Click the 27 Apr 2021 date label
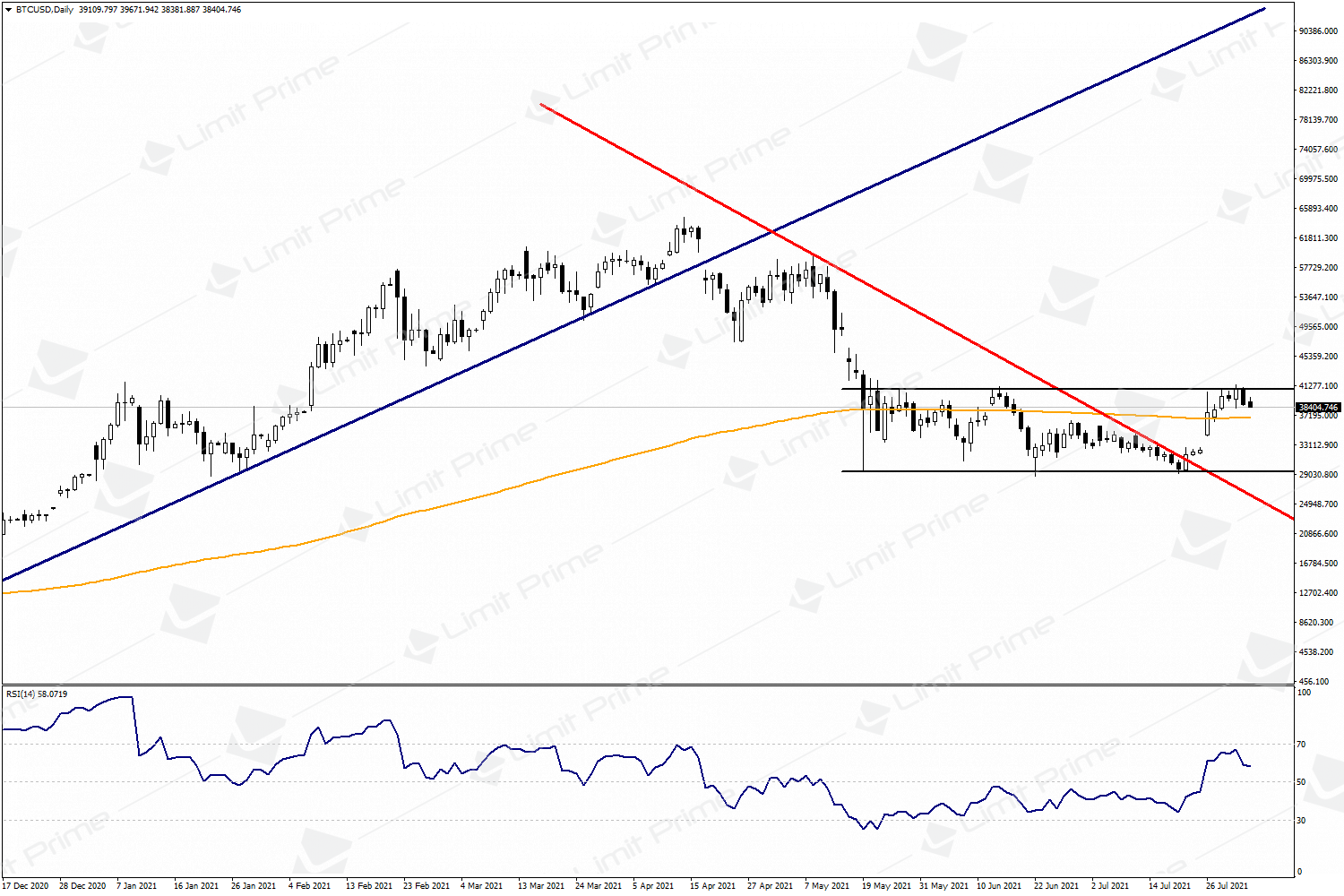Screen dimensions: 1344x896 coord(771,886)
